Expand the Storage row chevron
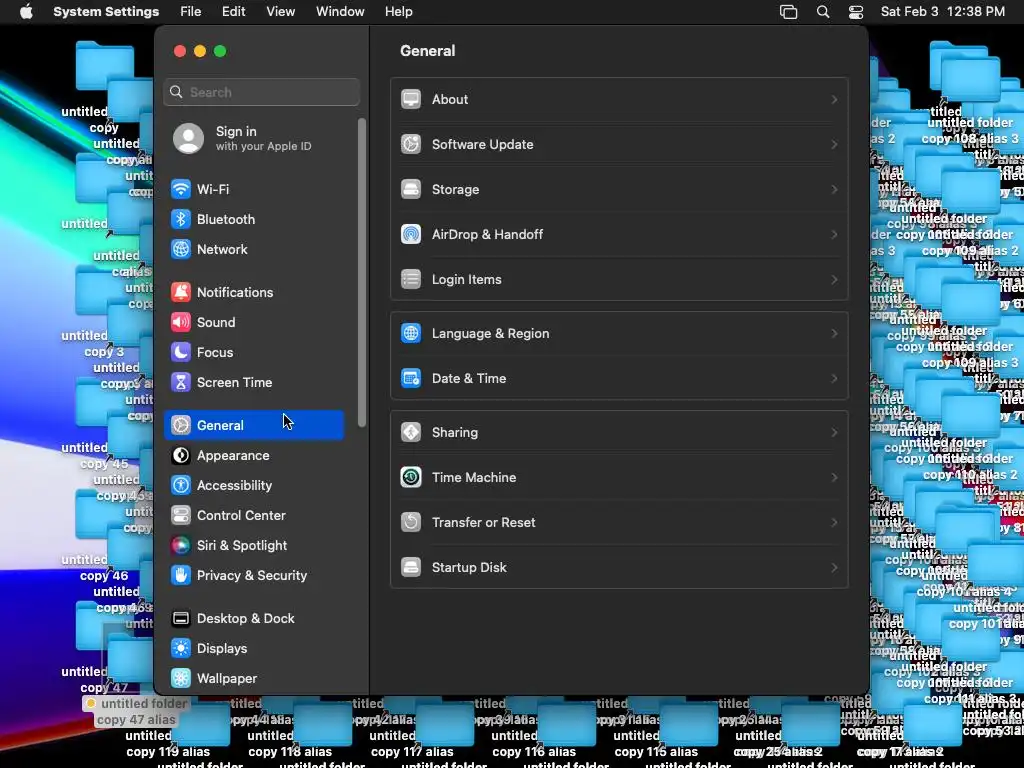1024x768 pixels. (834, 190)
